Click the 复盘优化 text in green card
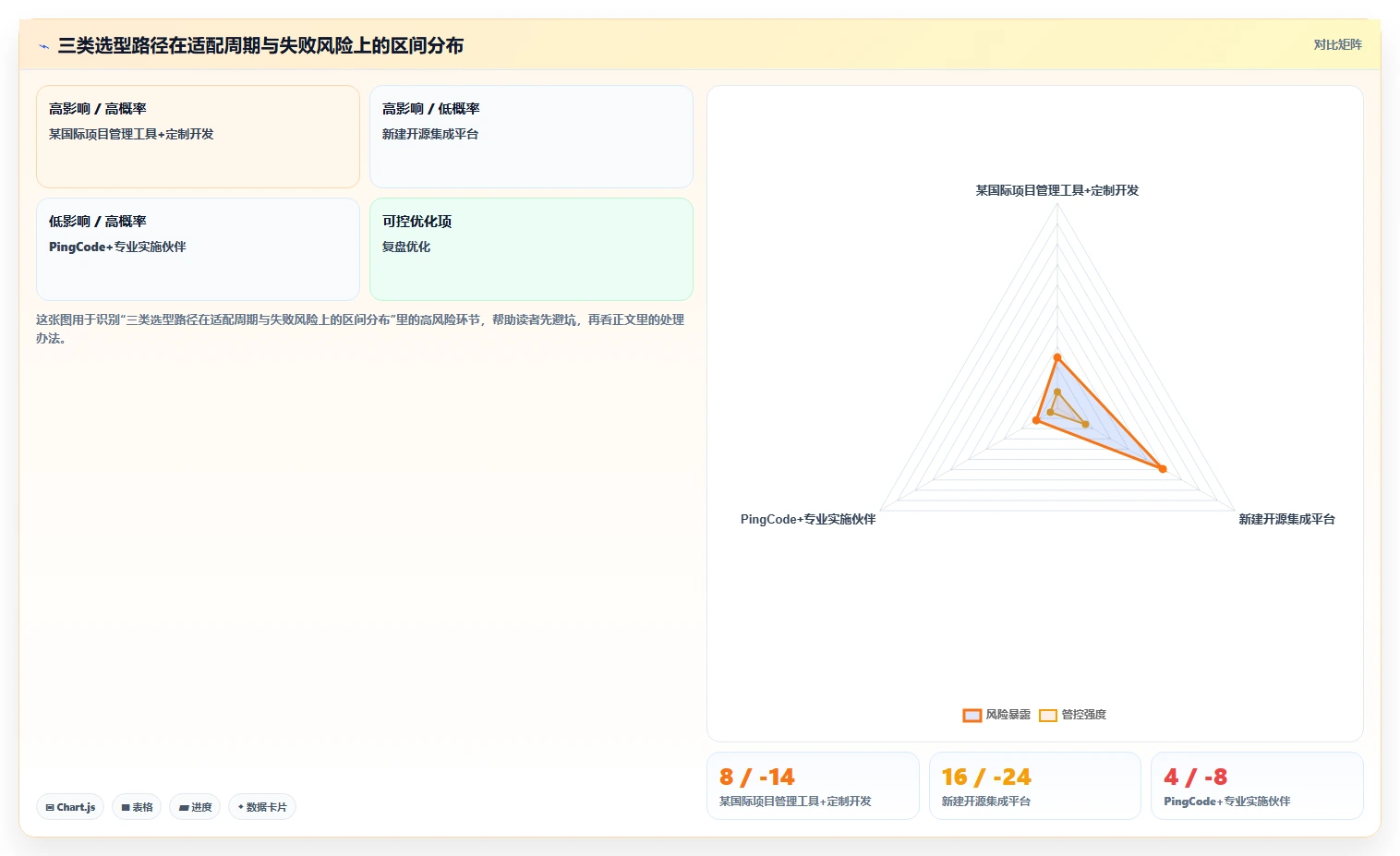This screenshot has width=1400, height=856. click(x=406, y=247)
